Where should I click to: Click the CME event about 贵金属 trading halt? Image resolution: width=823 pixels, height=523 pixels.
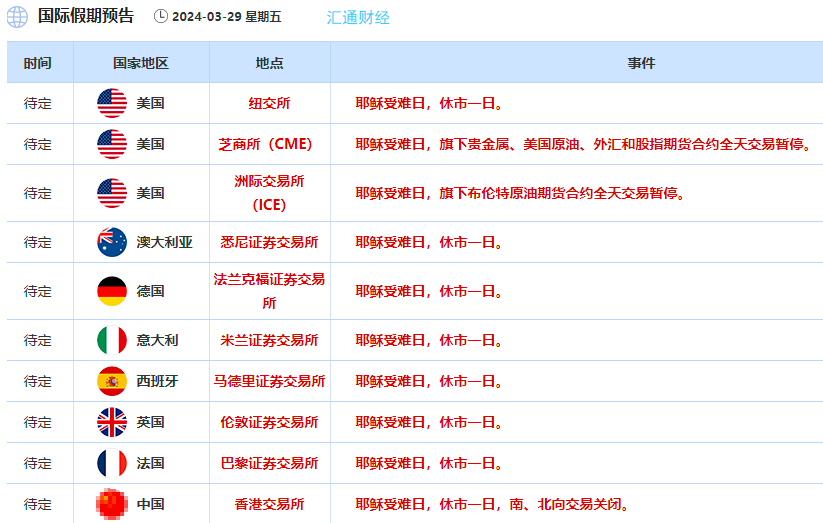(x=585, y=144)
